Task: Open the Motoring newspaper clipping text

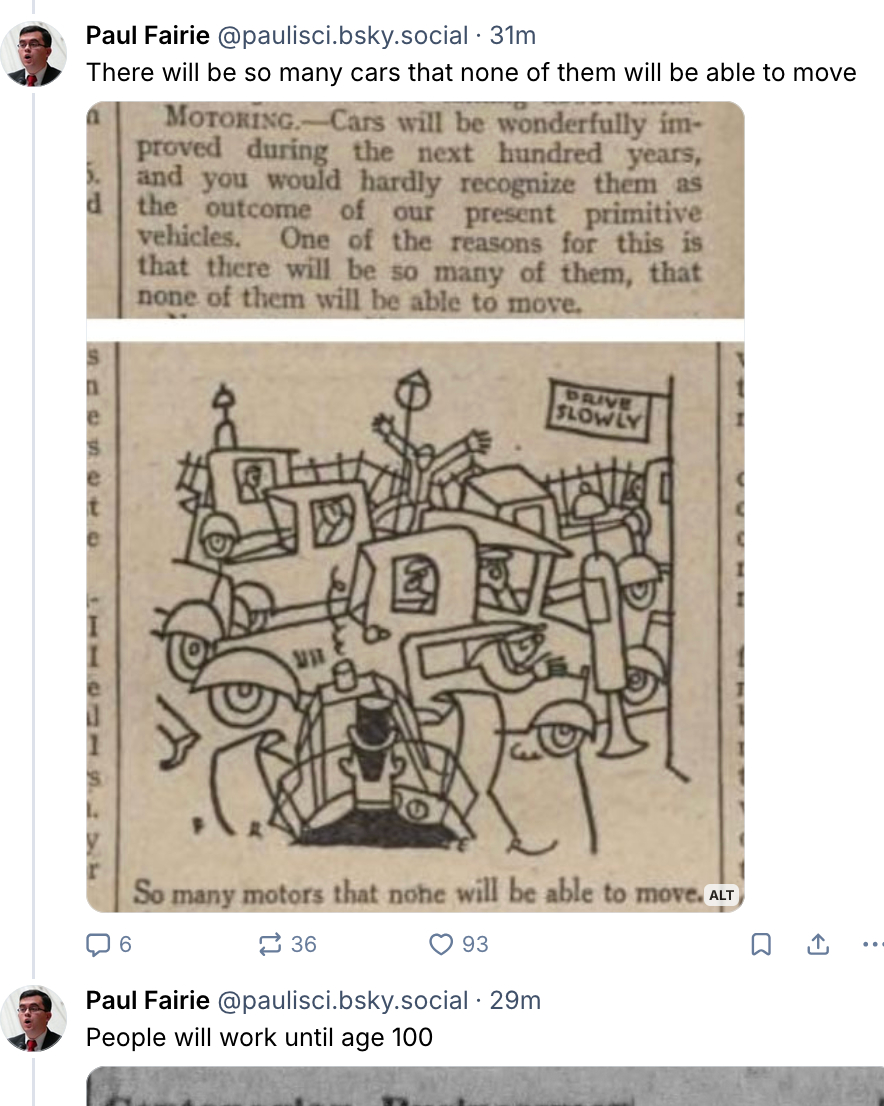Action: pyautogui.click(x=415, y=210)
